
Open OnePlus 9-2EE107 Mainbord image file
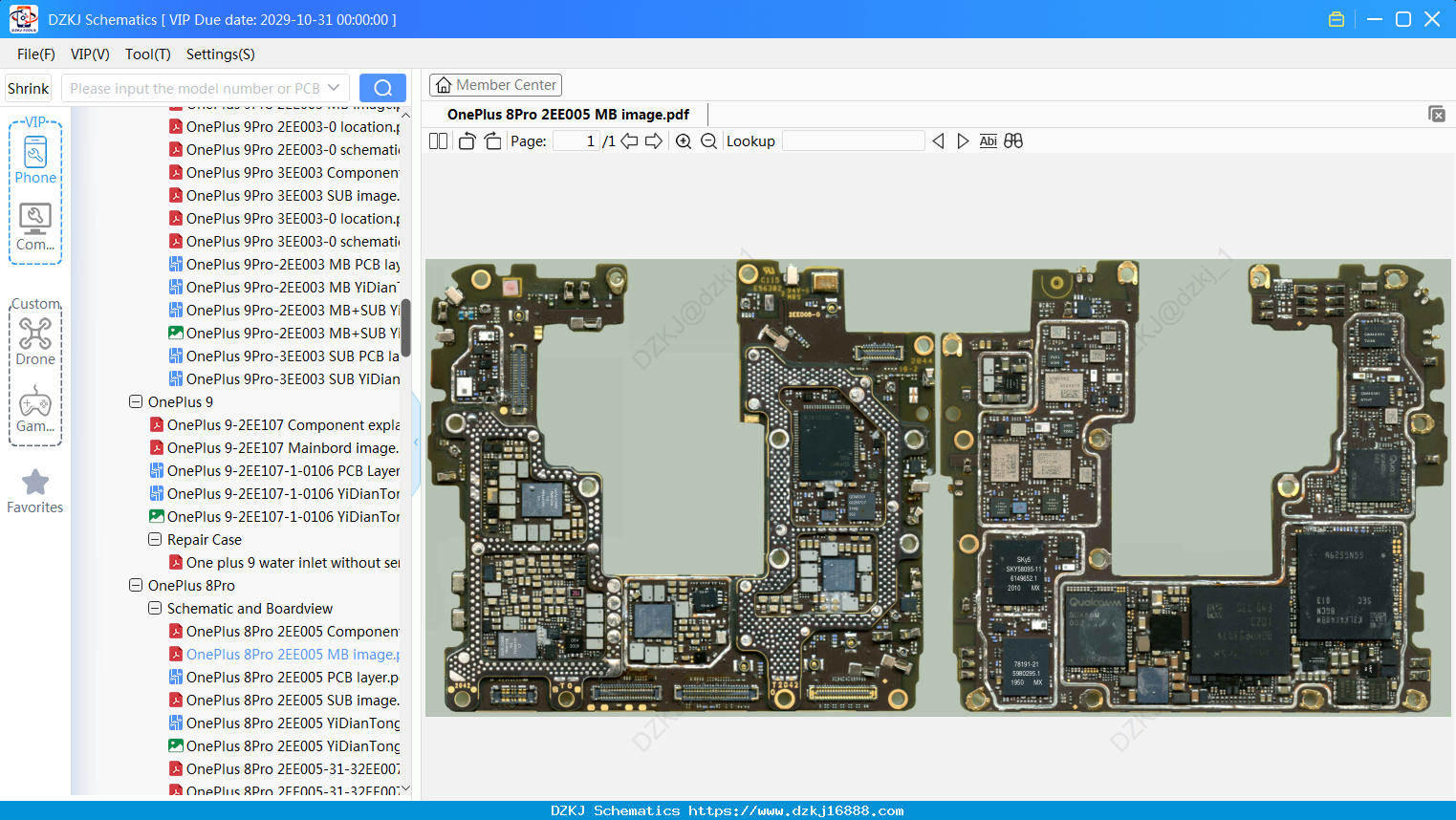click(x=274, y=447)
